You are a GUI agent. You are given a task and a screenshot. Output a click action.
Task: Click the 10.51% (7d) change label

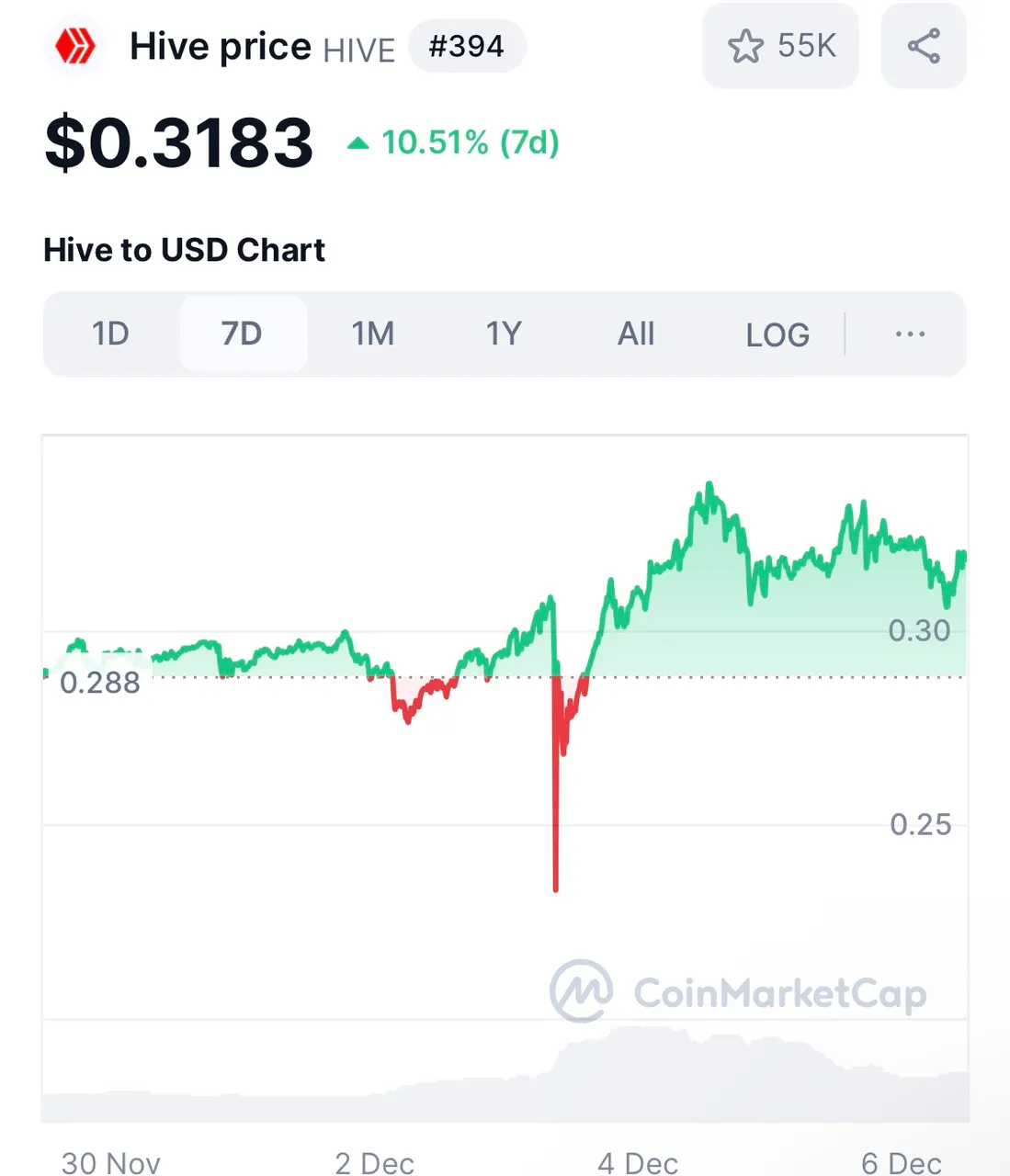click(x=471, y=142)
